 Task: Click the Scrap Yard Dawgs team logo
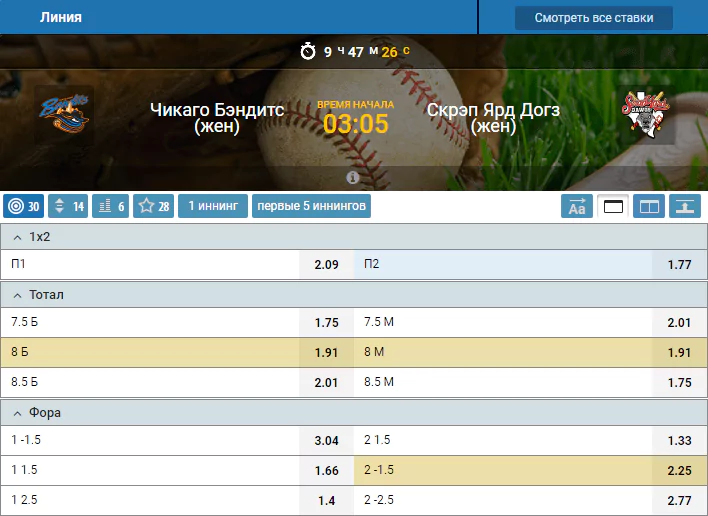point(645,114)
